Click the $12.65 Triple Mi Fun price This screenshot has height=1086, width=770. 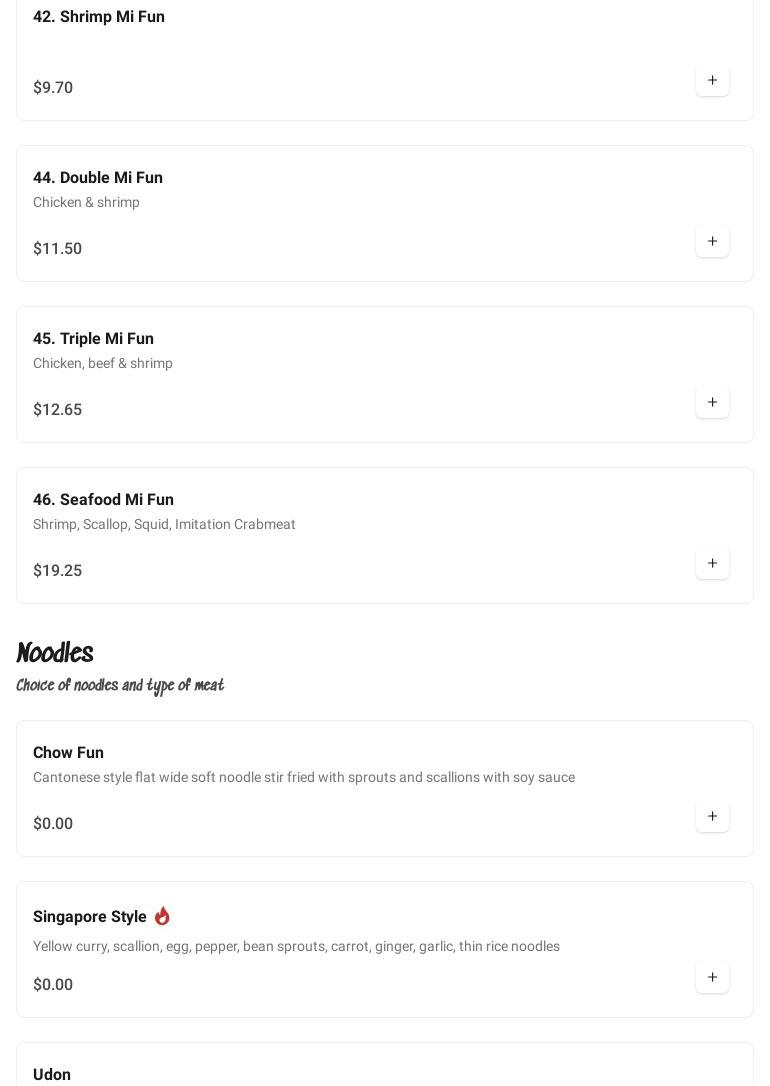tap(57, 410)
